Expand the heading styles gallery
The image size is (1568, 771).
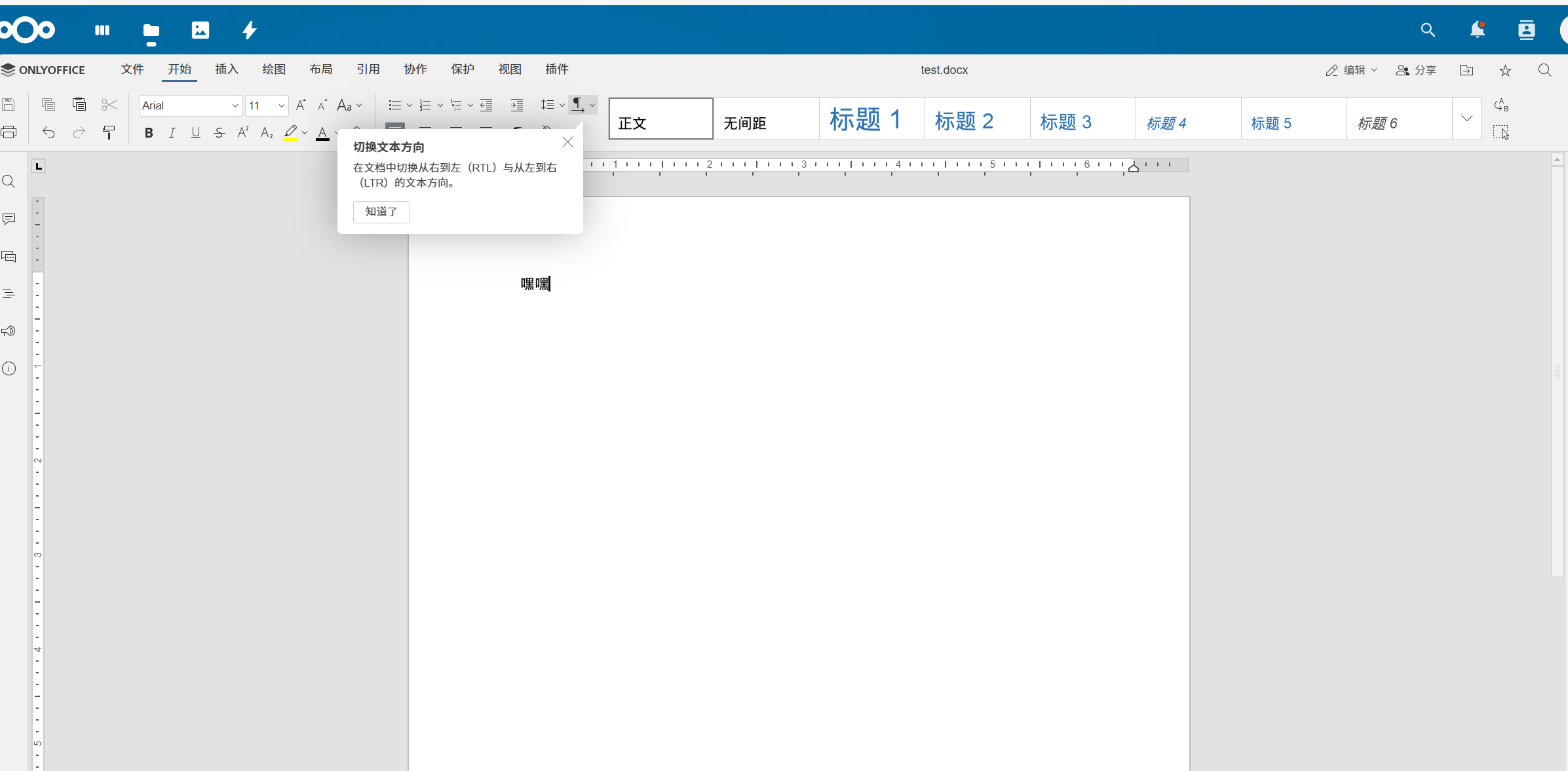point(1466,119)
